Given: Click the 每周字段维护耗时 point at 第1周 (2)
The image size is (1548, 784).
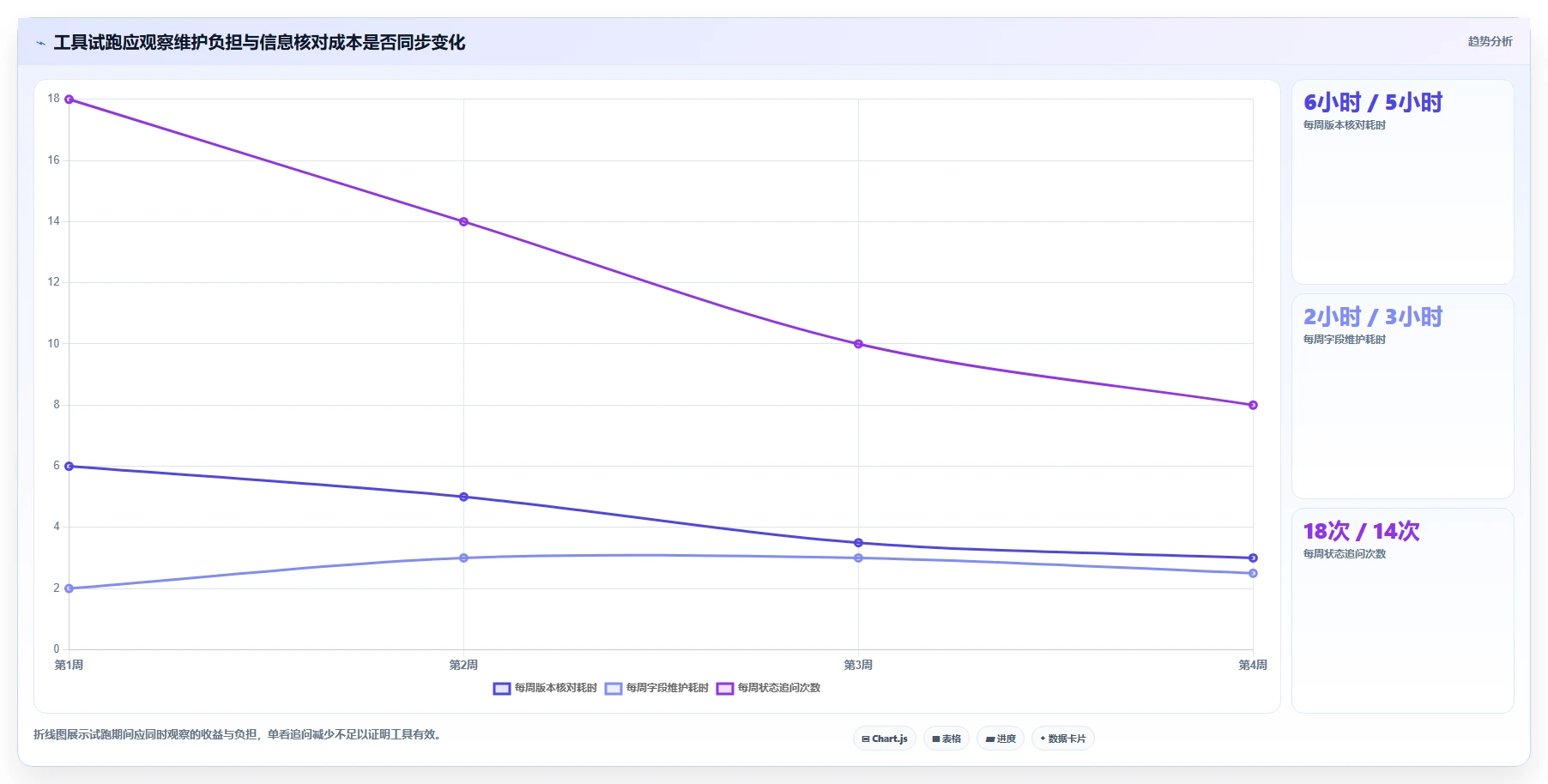Looking at the screenshot, I should [69, 588].
